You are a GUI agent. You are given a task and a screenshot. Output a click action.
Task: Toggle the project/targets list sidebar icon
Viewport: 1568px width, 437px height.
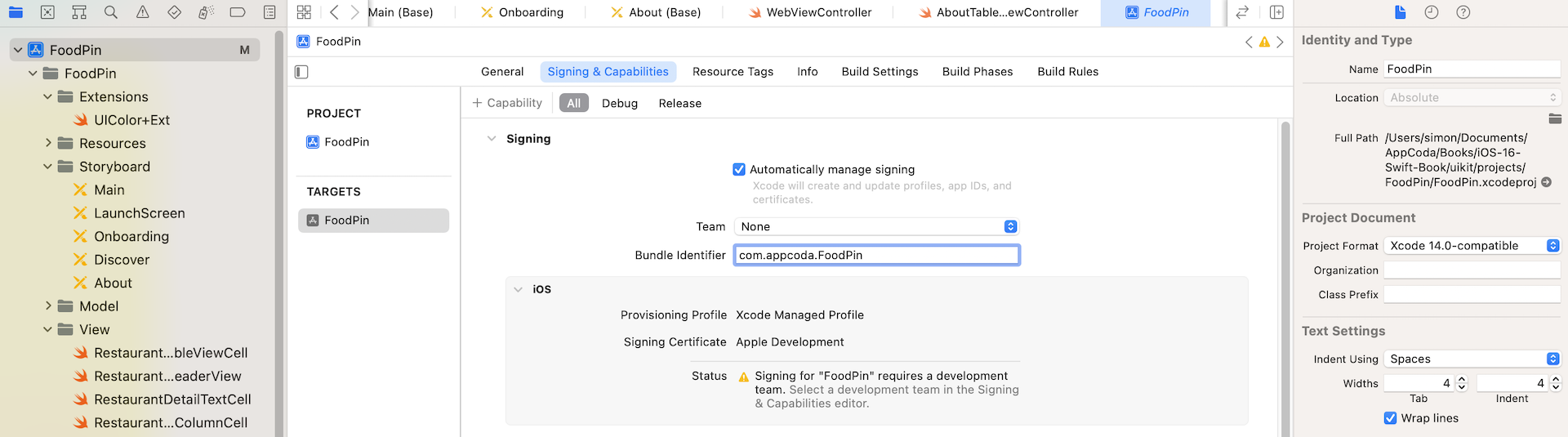click(301, 72)
